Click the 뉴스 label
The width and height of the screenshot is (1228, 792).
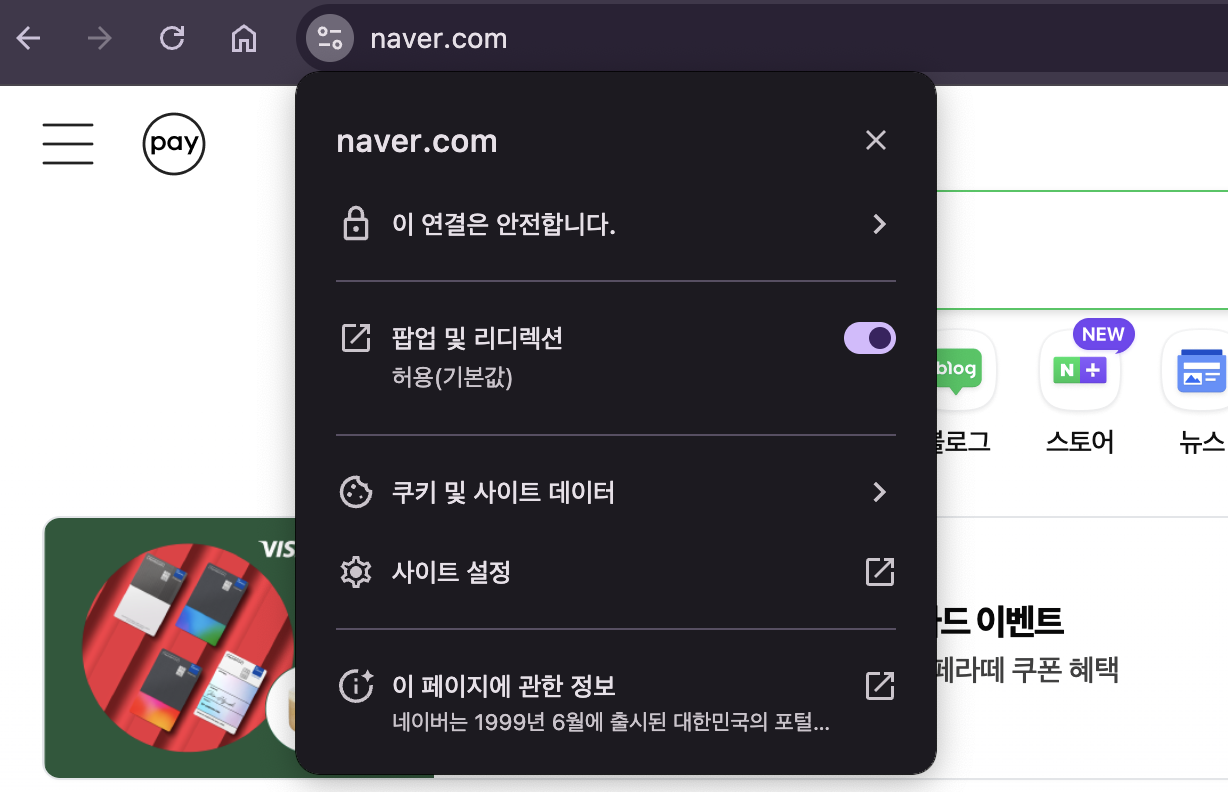tap(1202, 442)
